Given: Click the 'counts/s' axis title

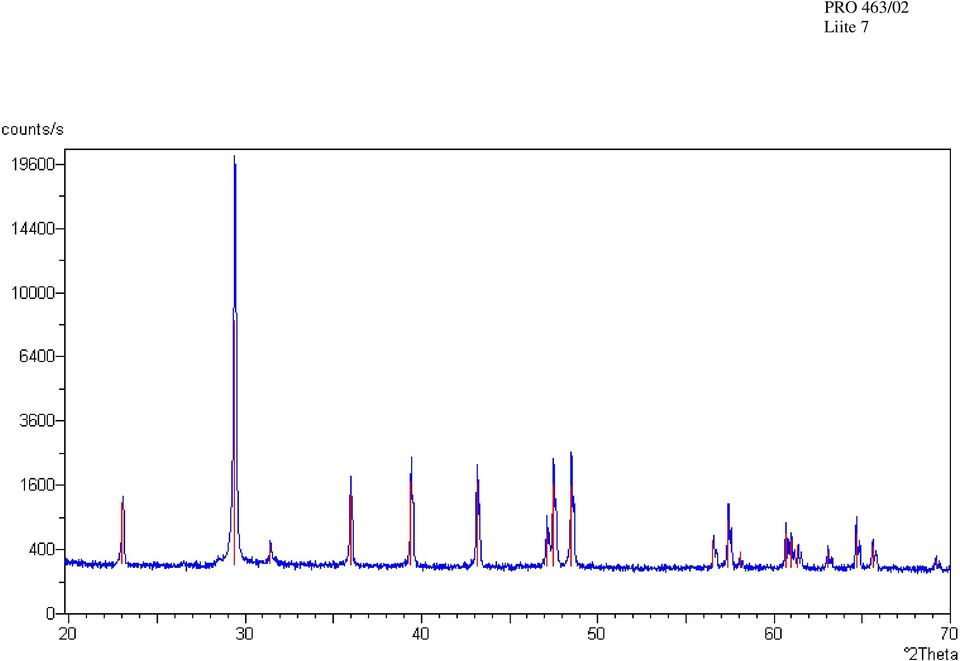Looking at the screenshot, I should 32,130.
